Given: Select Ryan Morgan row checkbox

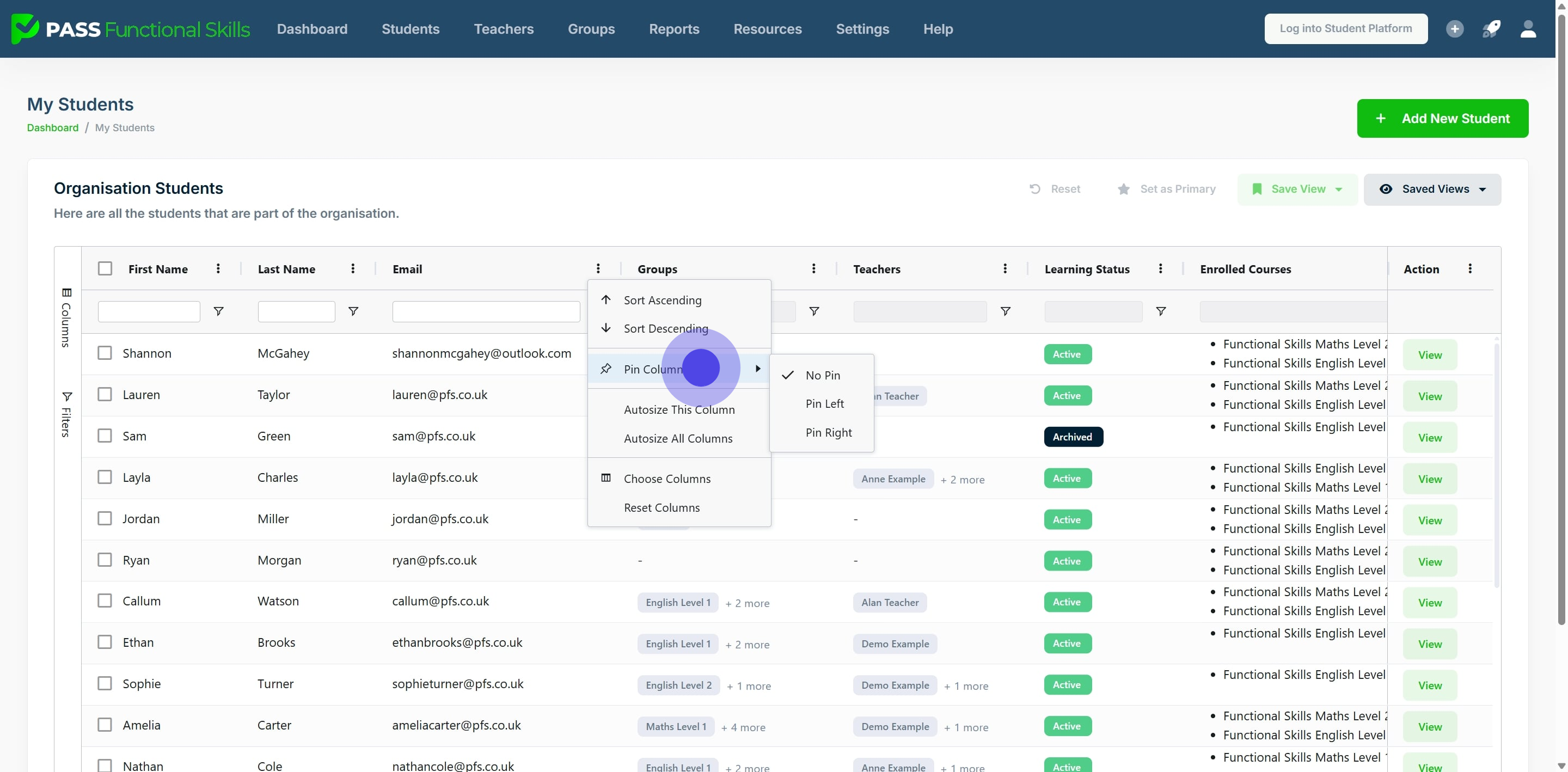Looking at the screenshot, I should [x=105, y=560].
